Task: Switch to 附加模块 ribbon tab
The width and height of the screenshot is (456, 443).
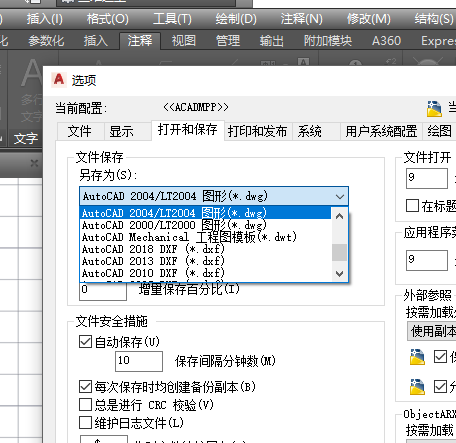Action: coord(328,41)
